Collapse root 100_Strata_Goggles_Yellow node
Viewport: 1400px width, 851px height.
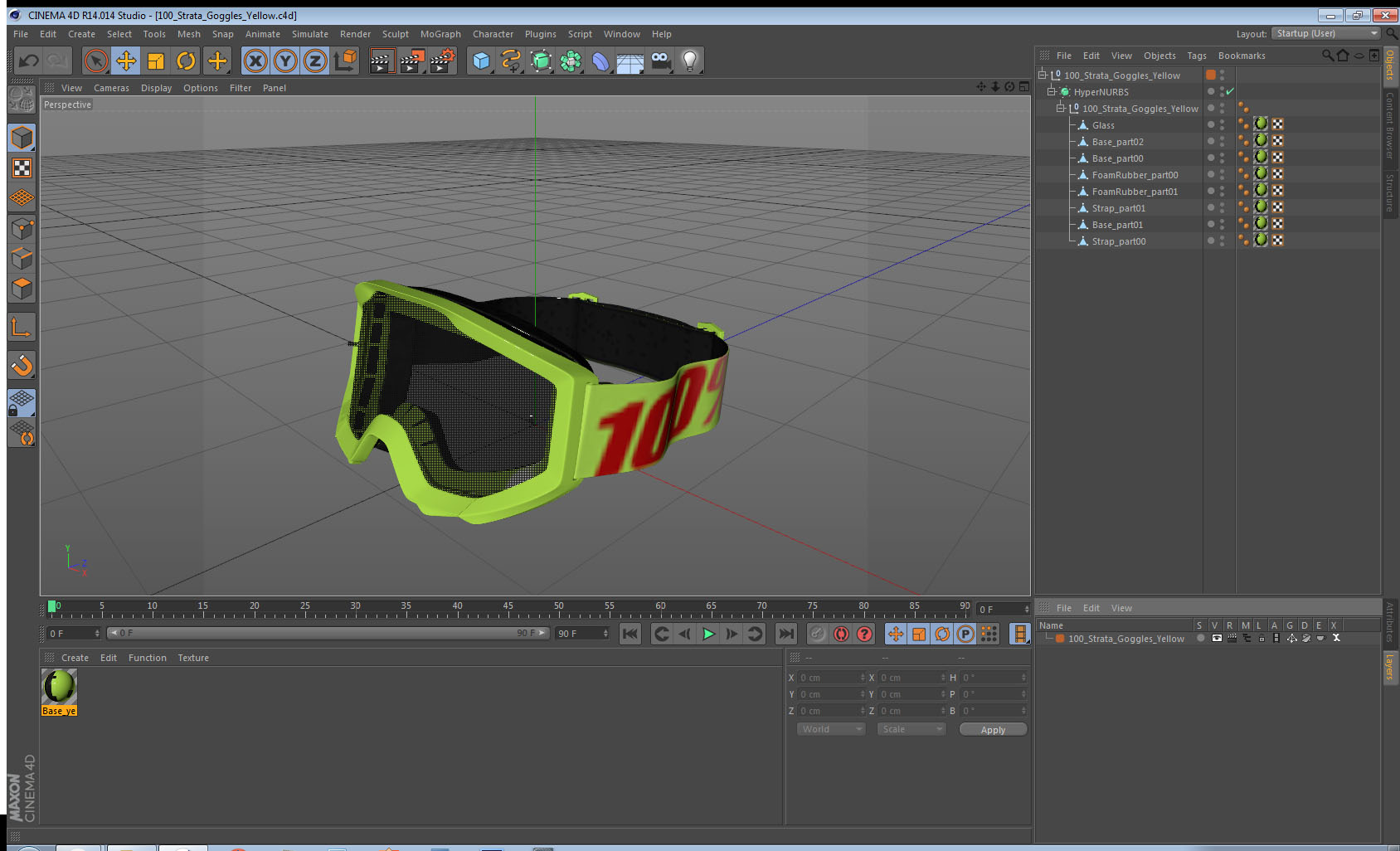click(x=1043, y=75)
